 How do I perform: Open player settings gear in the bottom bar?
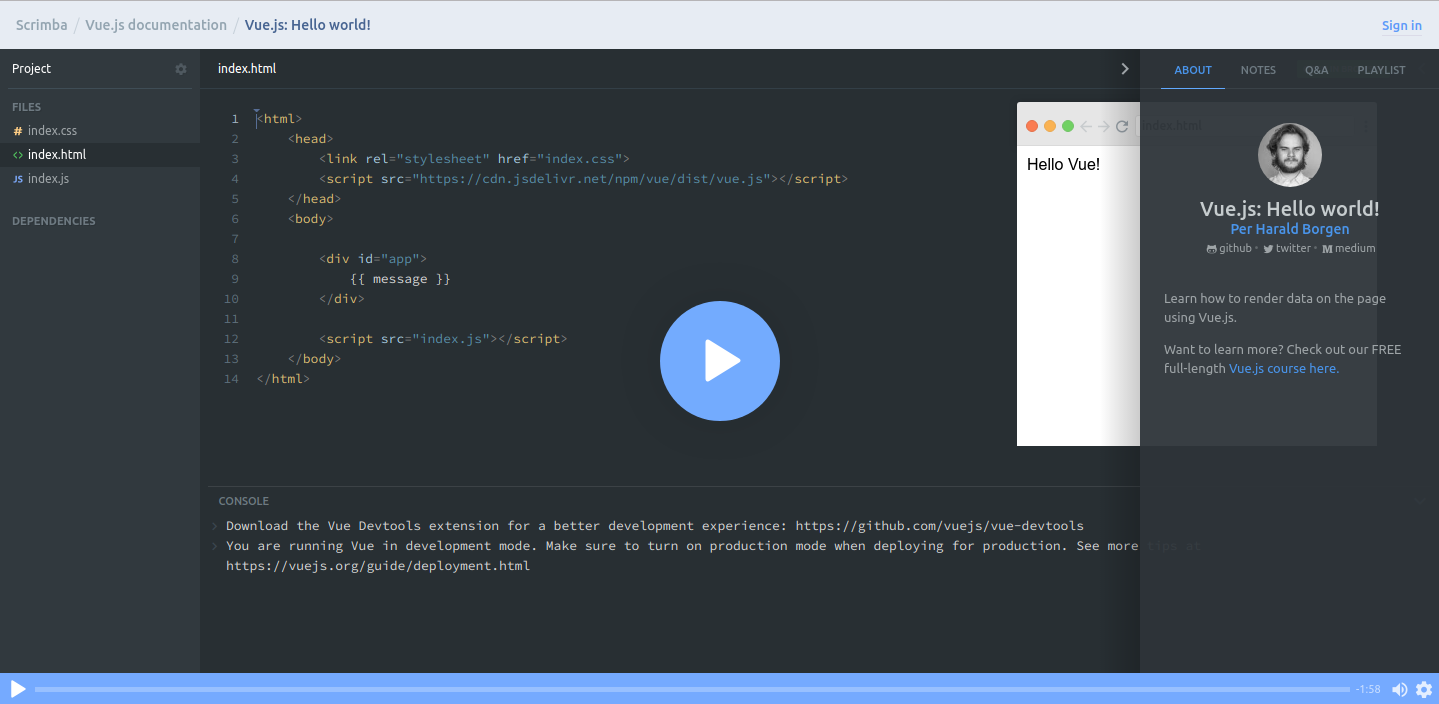click(1424, 689)
